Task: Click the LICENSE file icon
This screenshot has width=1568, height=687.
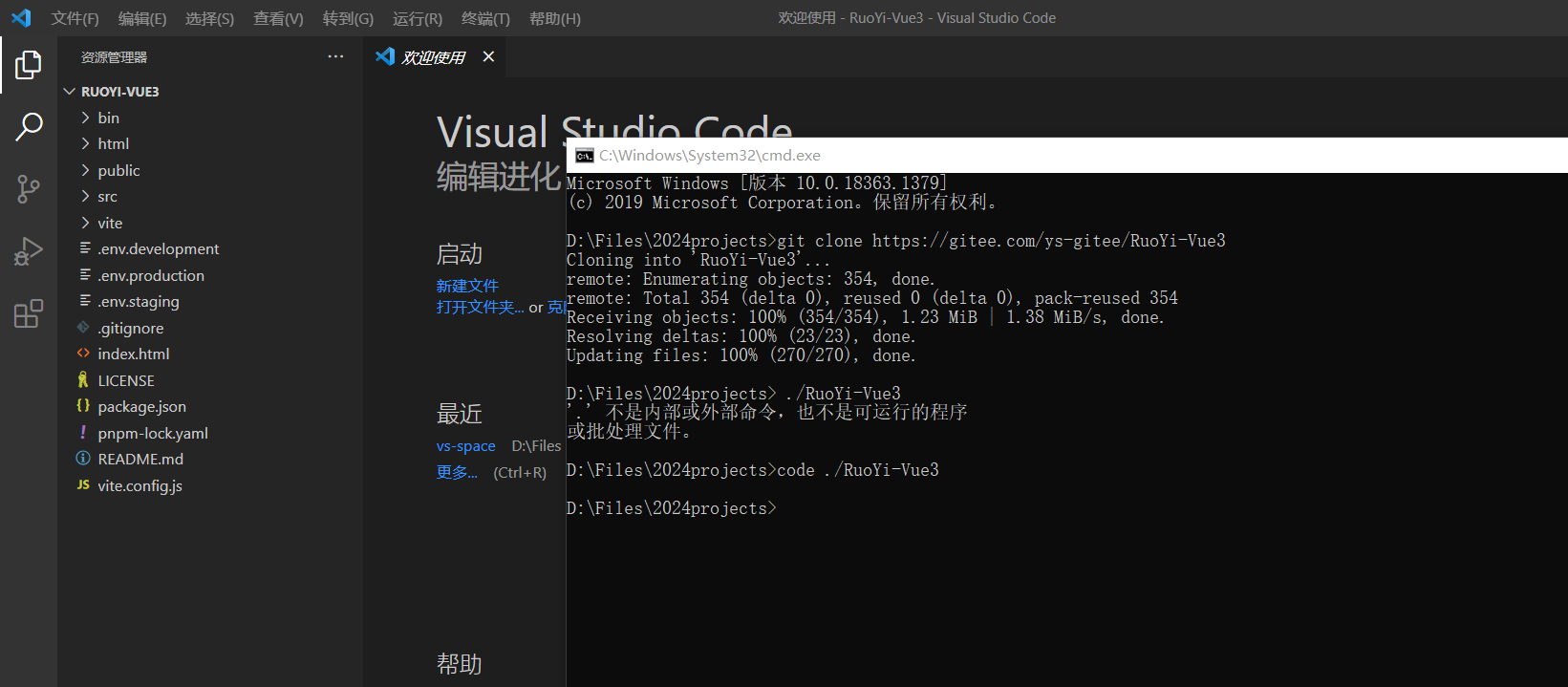Action: point(84,380)
